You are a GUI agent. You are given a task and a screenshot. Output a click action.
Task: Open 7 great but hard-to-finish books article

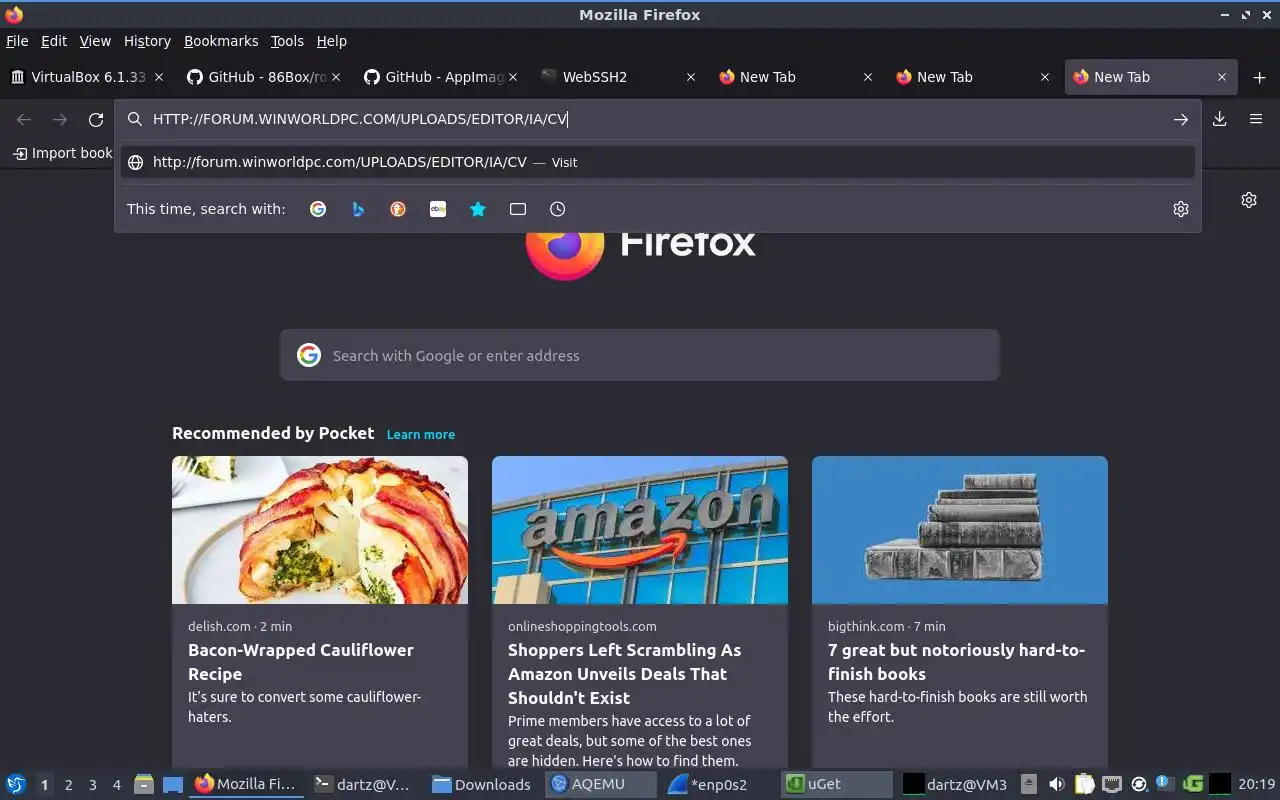956,662
